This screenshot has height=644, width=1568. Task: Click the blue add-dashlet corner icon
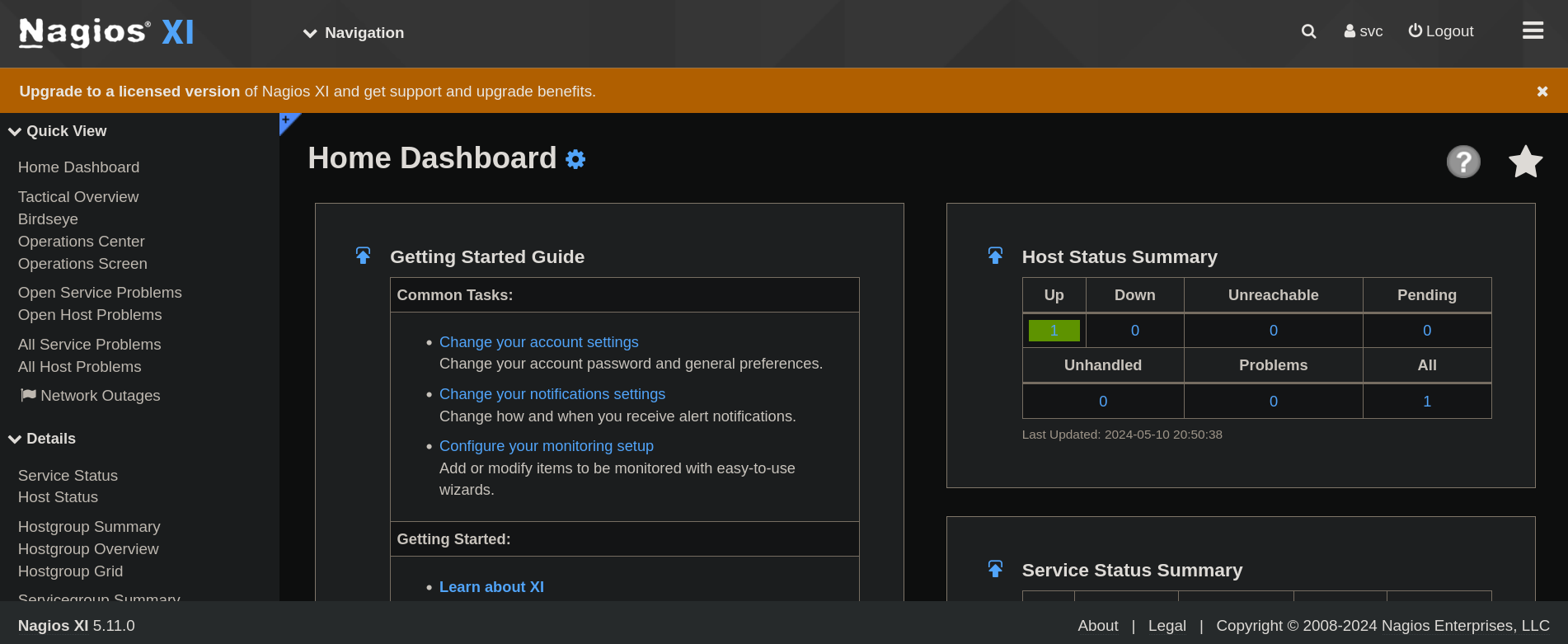point(287,121)
